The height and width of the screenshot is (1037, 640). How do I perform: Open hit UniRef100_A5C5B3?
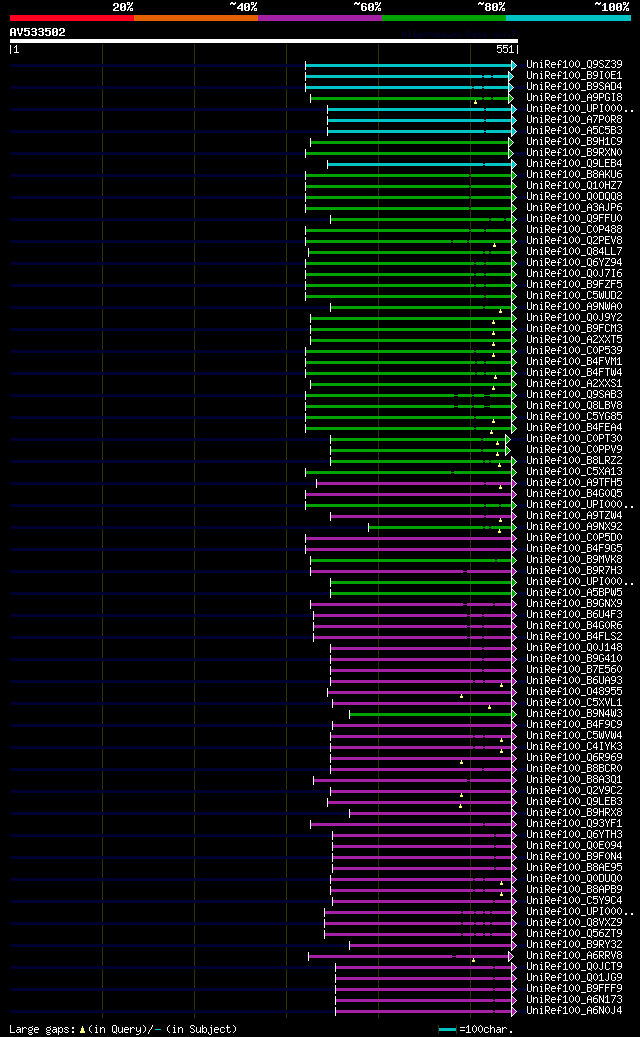tap(574, 131)
